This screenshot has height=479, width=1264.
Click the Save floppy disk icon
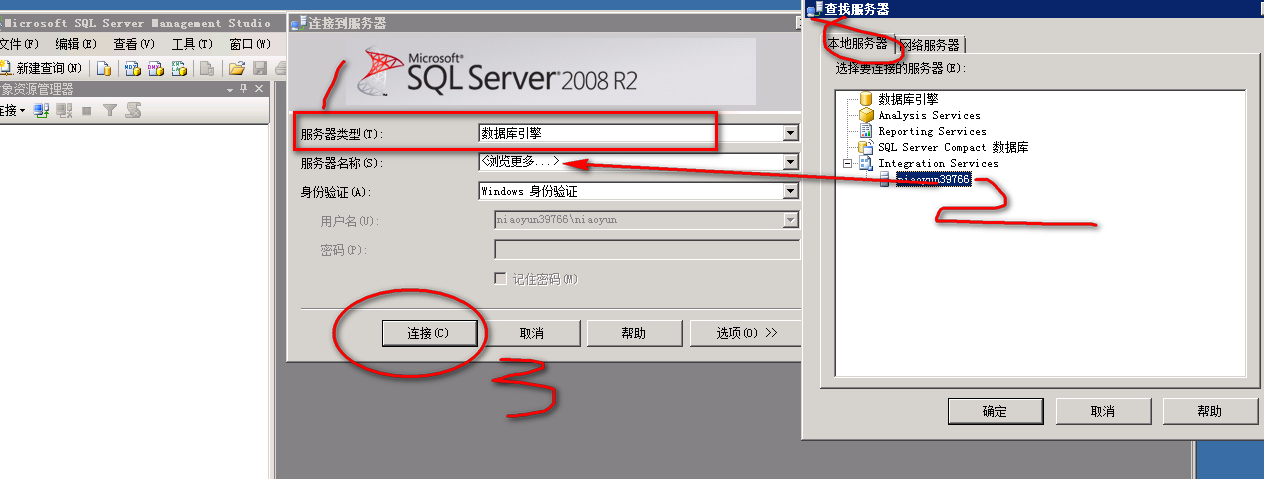(260, 68)
